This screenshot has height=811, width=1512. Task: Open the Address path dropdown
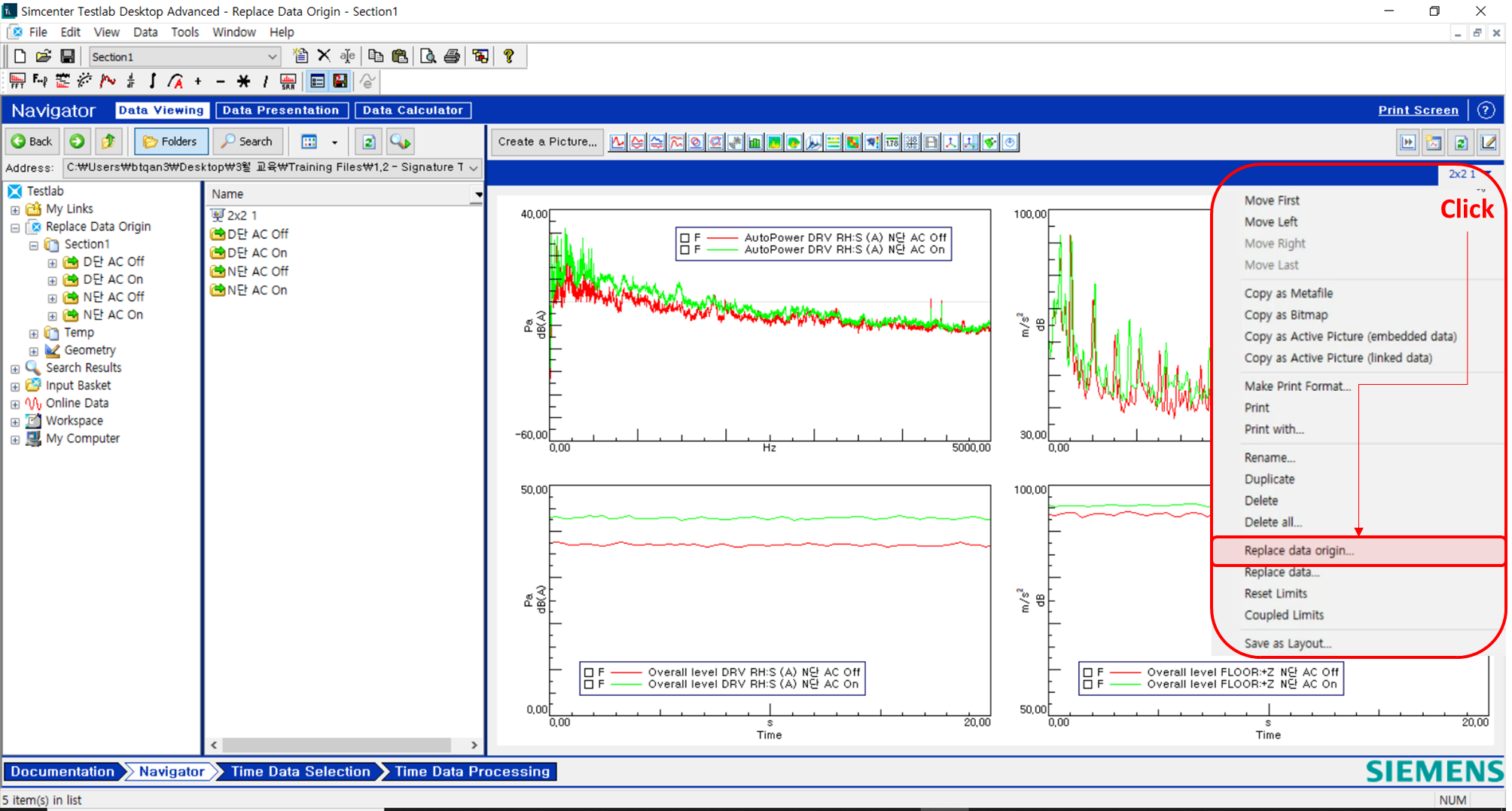[x=474, y=168]
